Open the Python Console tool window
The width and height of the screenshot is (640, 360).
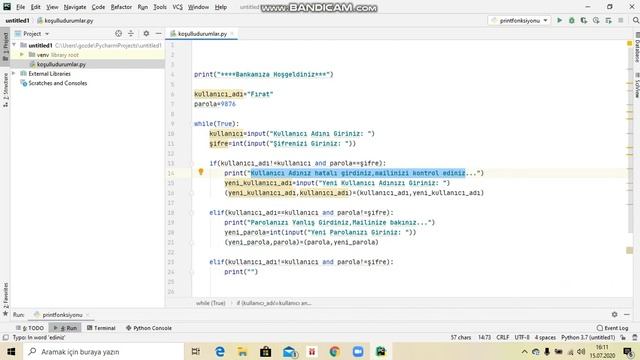click(x=149, y=328)
